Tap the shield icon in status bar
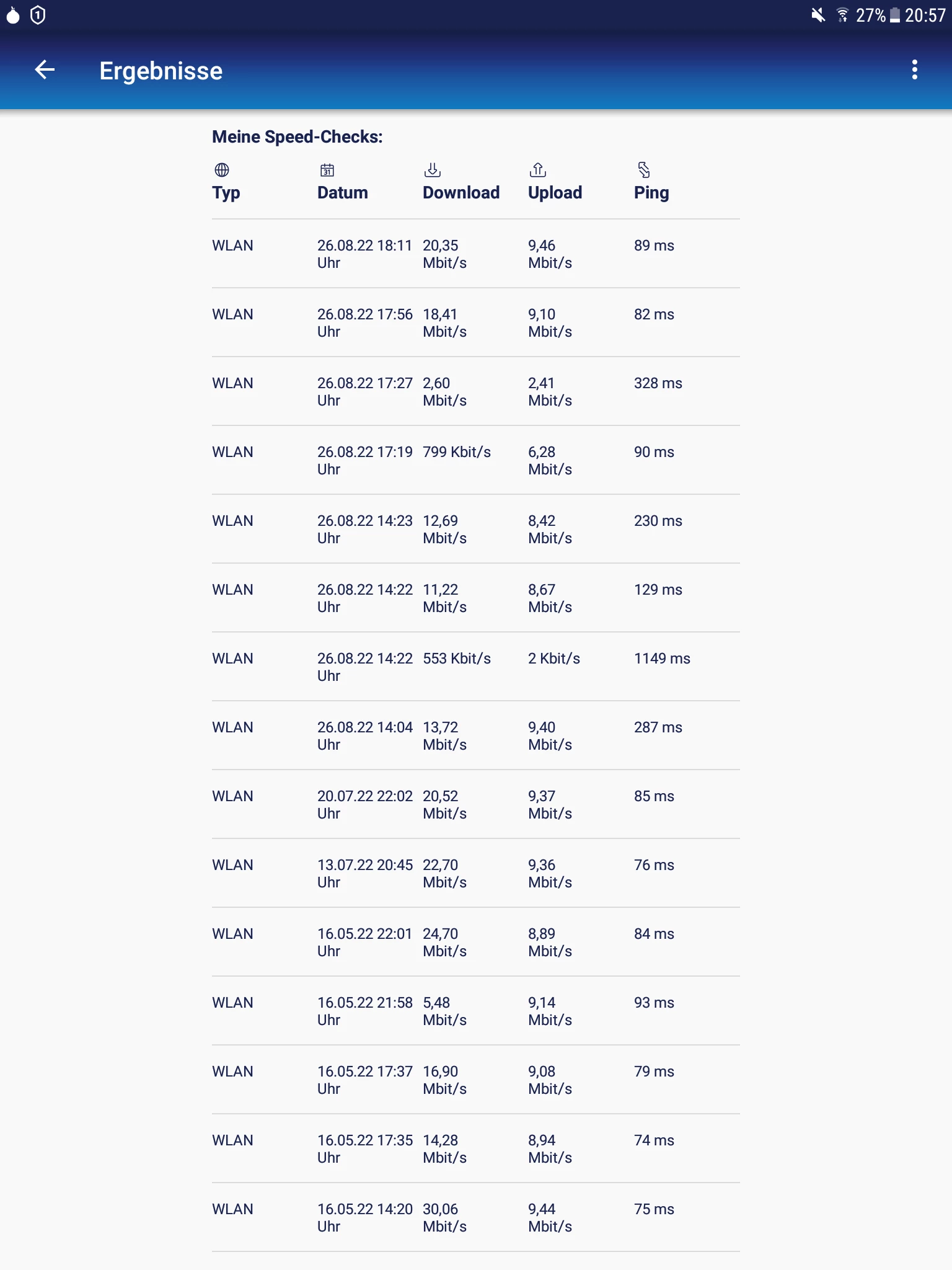This screenshot has width=952, height=1270. (x=38, y=15)
